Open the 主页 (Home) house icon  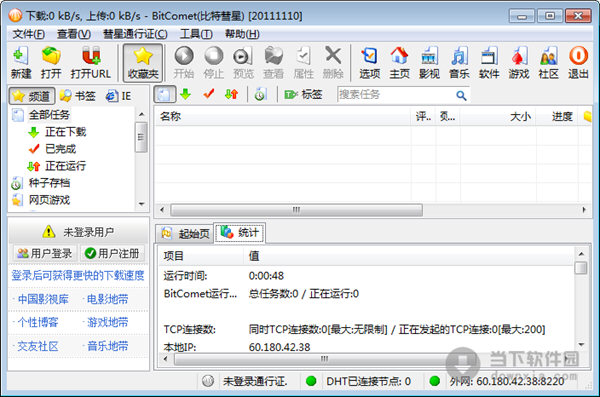point(399,62)
